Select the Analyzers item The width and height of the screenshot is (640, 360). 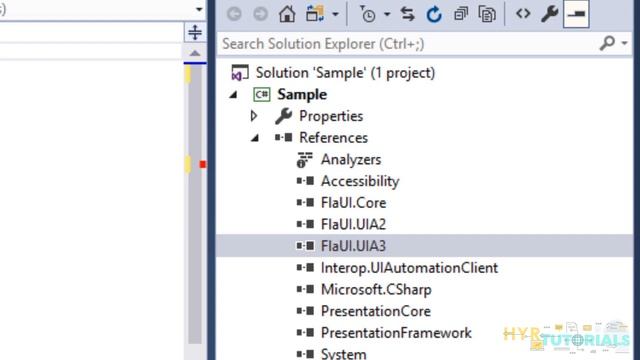pos(351,159)
